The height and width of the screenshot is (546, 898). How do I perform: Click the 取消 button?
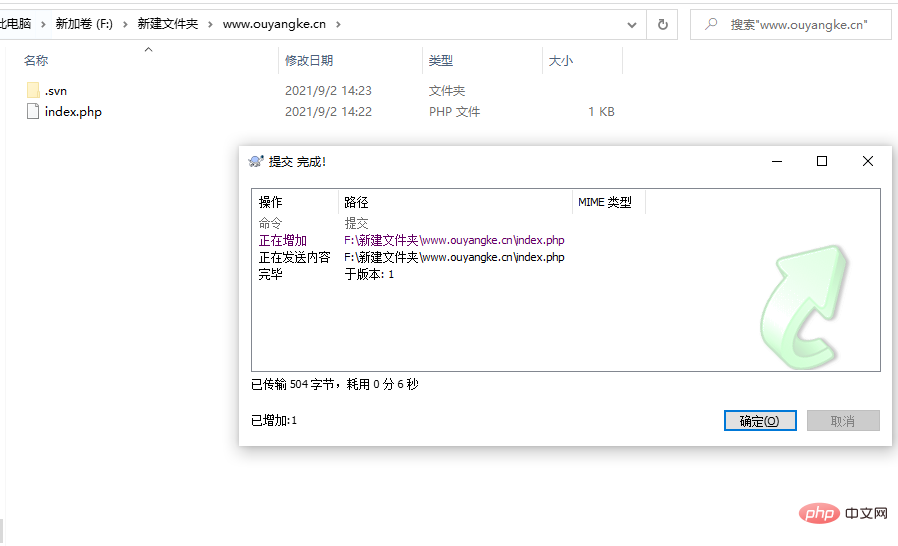[843, 421]
